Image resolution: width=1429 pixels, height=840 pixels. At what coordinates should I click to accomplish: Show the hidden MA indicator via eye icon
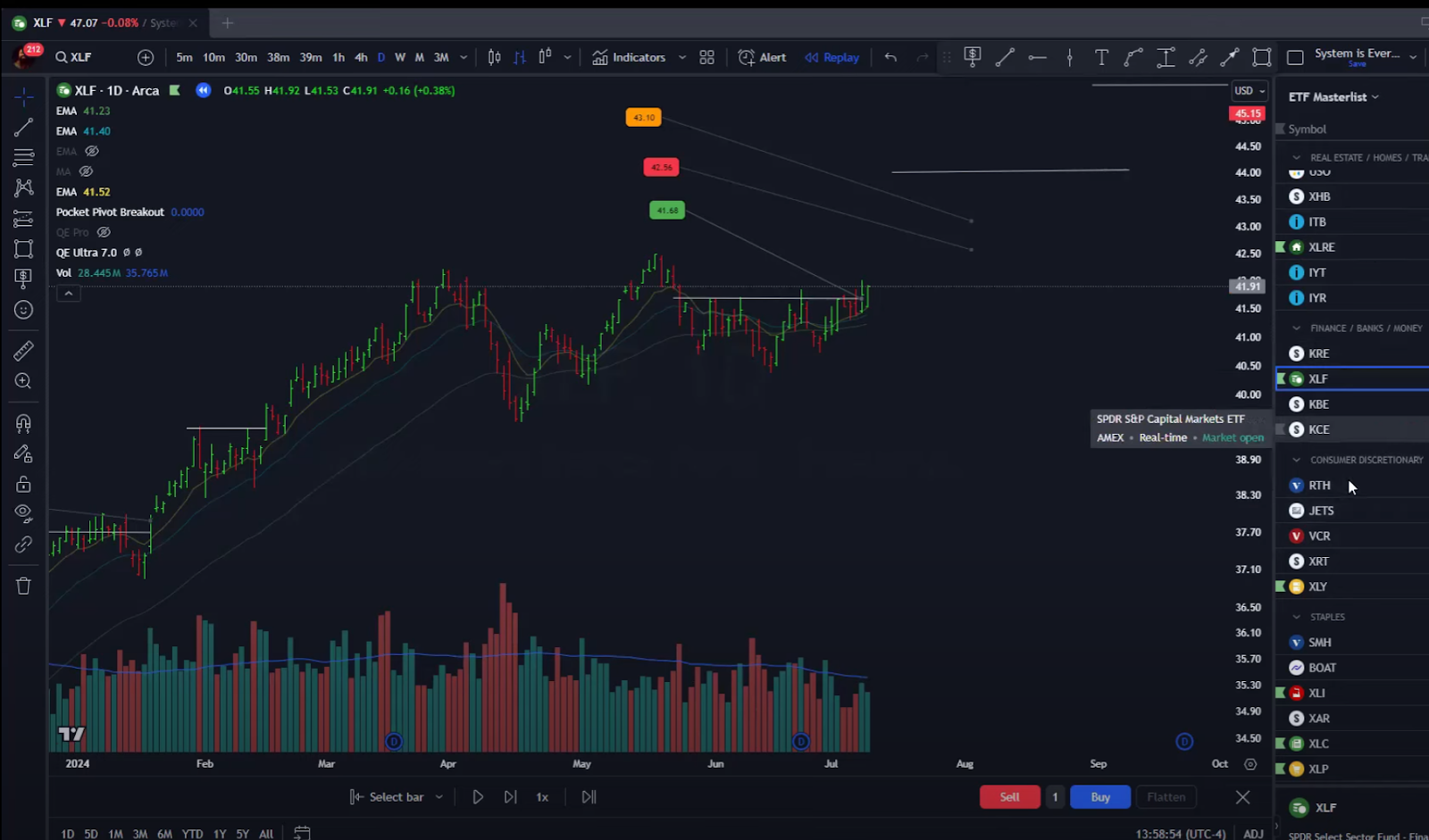point(87,171)
